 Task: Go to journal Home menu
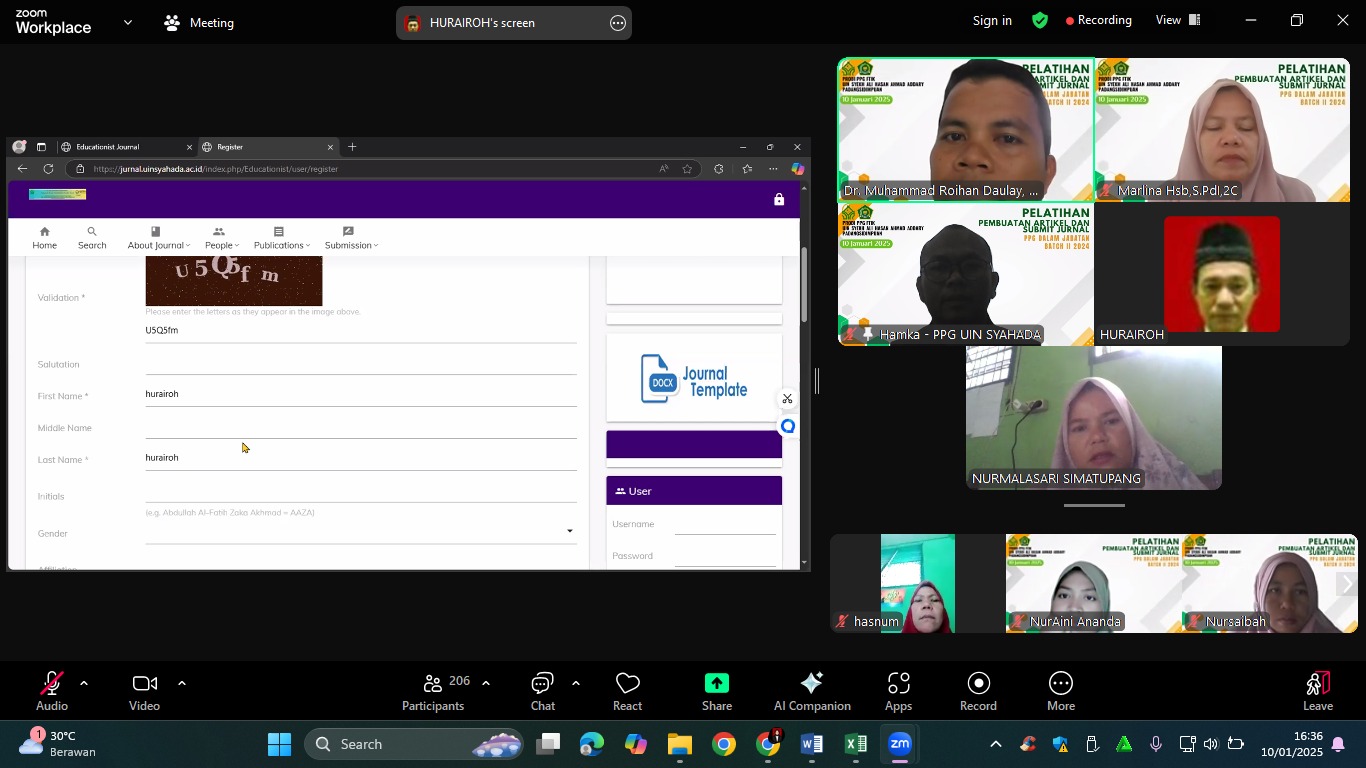click(44, 238)
